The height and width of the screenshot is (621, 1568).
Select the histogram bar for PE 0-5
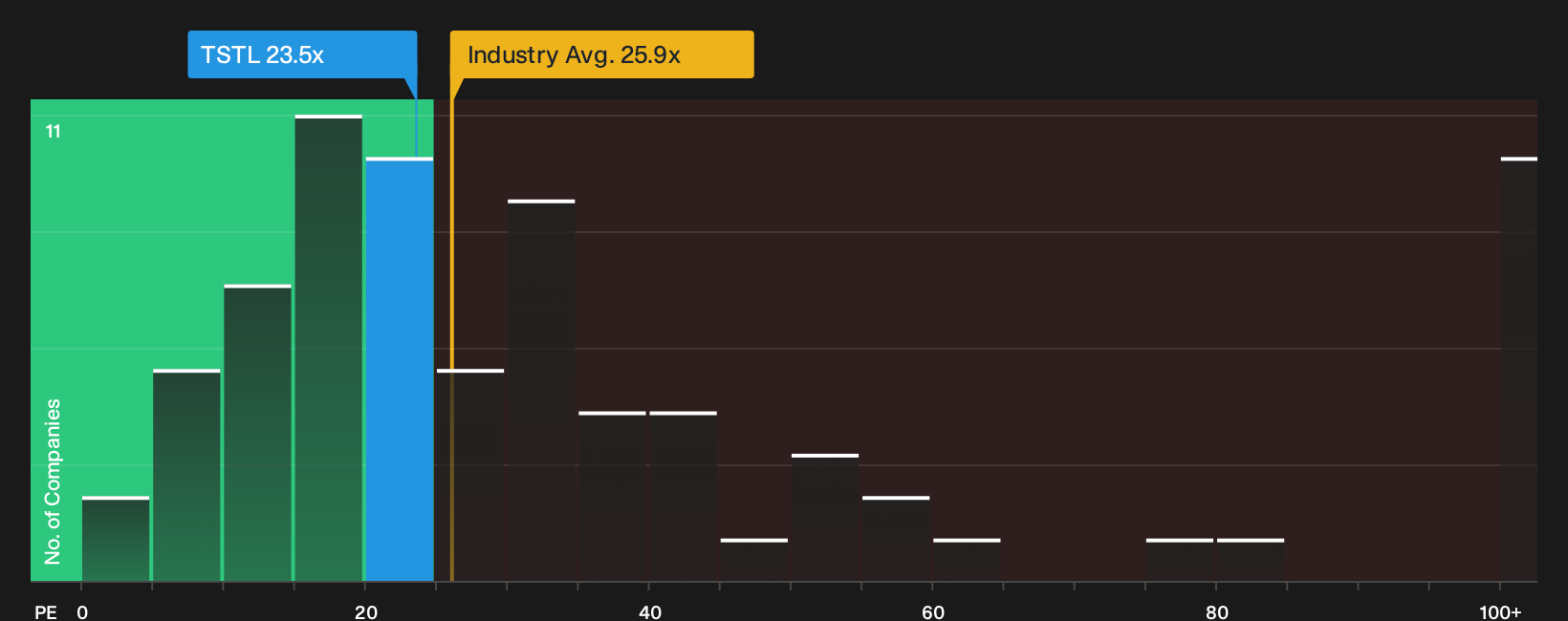click(116, 539)
